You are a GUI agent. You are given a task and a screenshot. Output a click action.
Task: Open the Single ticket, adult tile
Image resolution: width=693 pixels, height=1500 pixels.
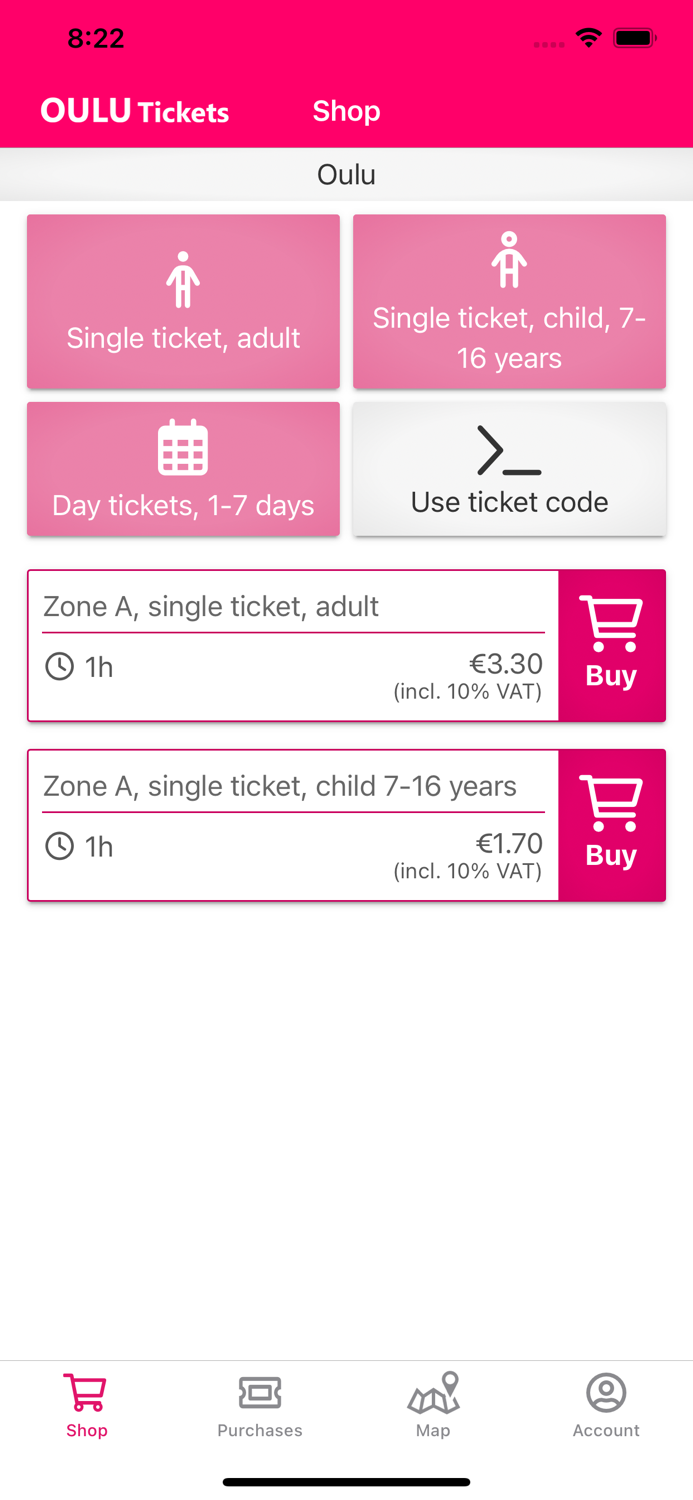[x=183, y=301]
